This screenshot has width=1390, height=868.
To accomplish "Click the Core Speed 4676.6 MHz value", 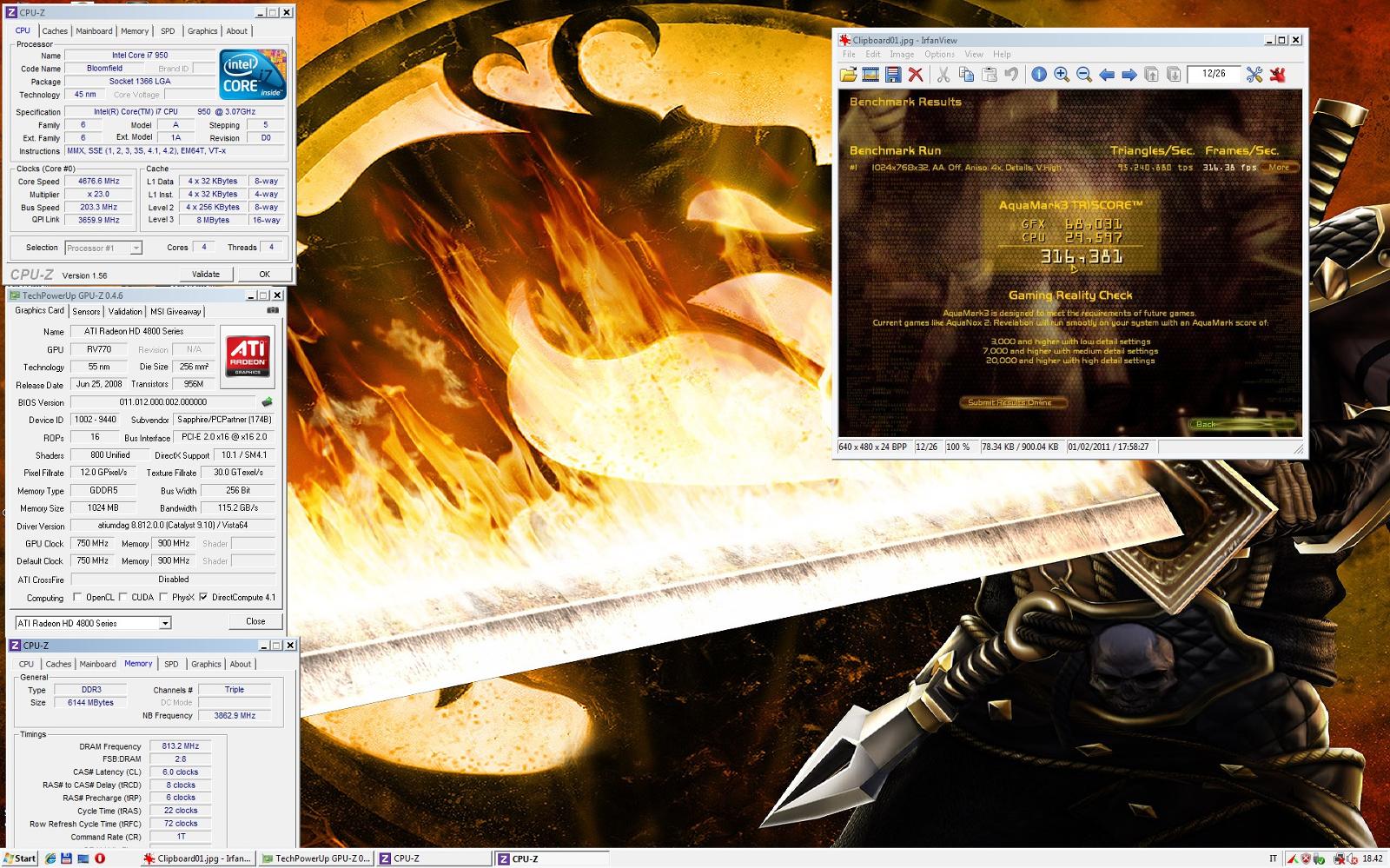I will pyautogui.click(x=97, y=182).
